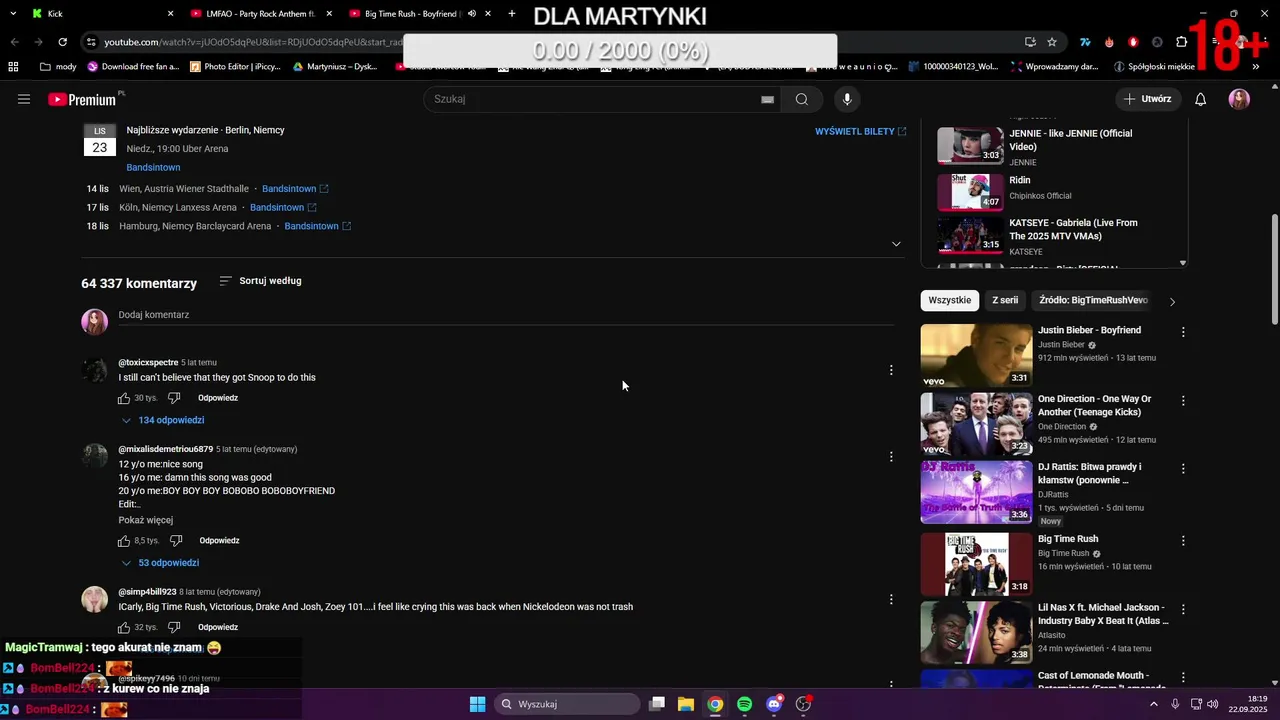Image resolution: width=1280 pixels, height=720 pixels.
Task: Open Bandsintown link for Wien event
Action: 295,189
